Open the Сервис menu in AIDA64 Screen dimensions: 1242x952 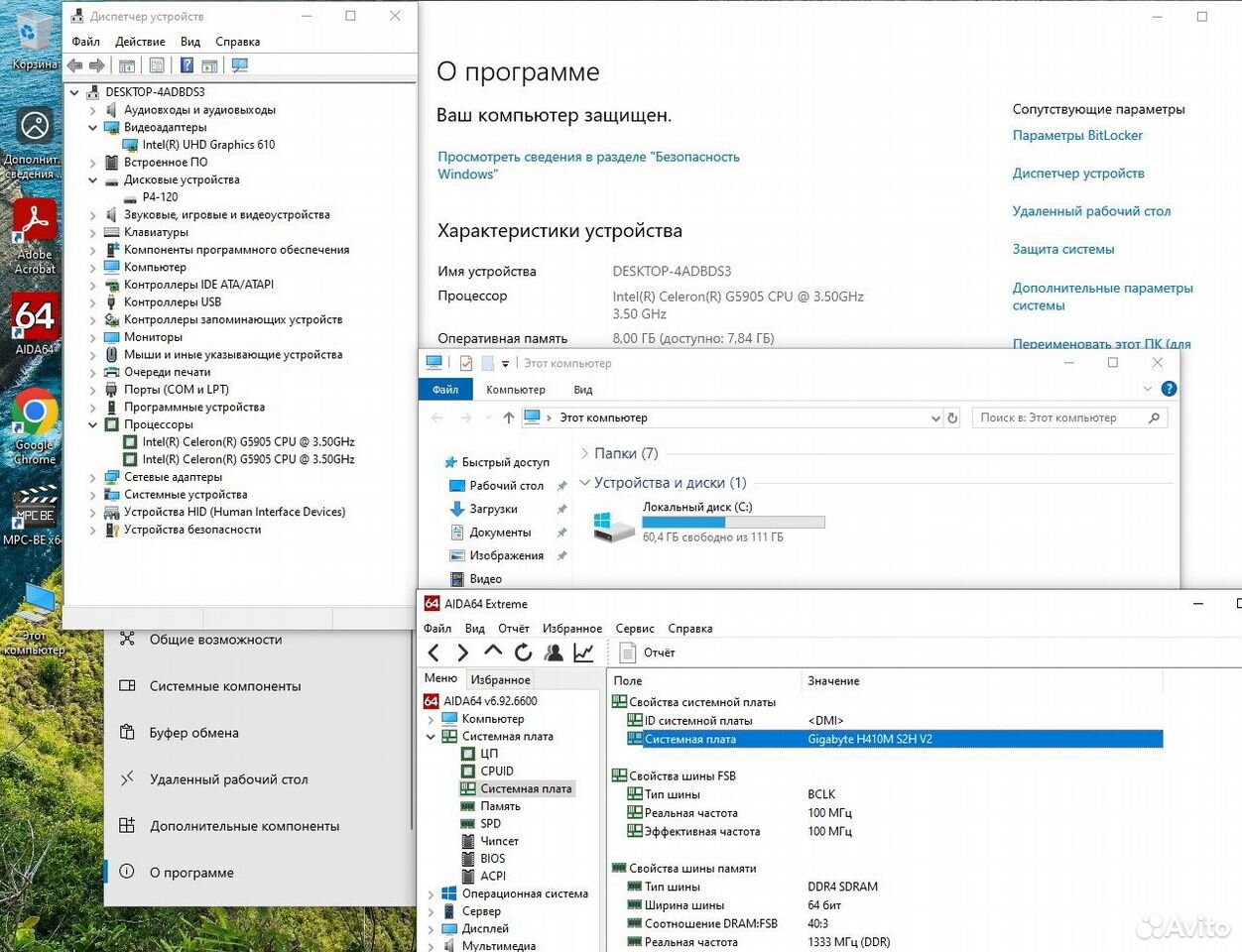[635, 629]
